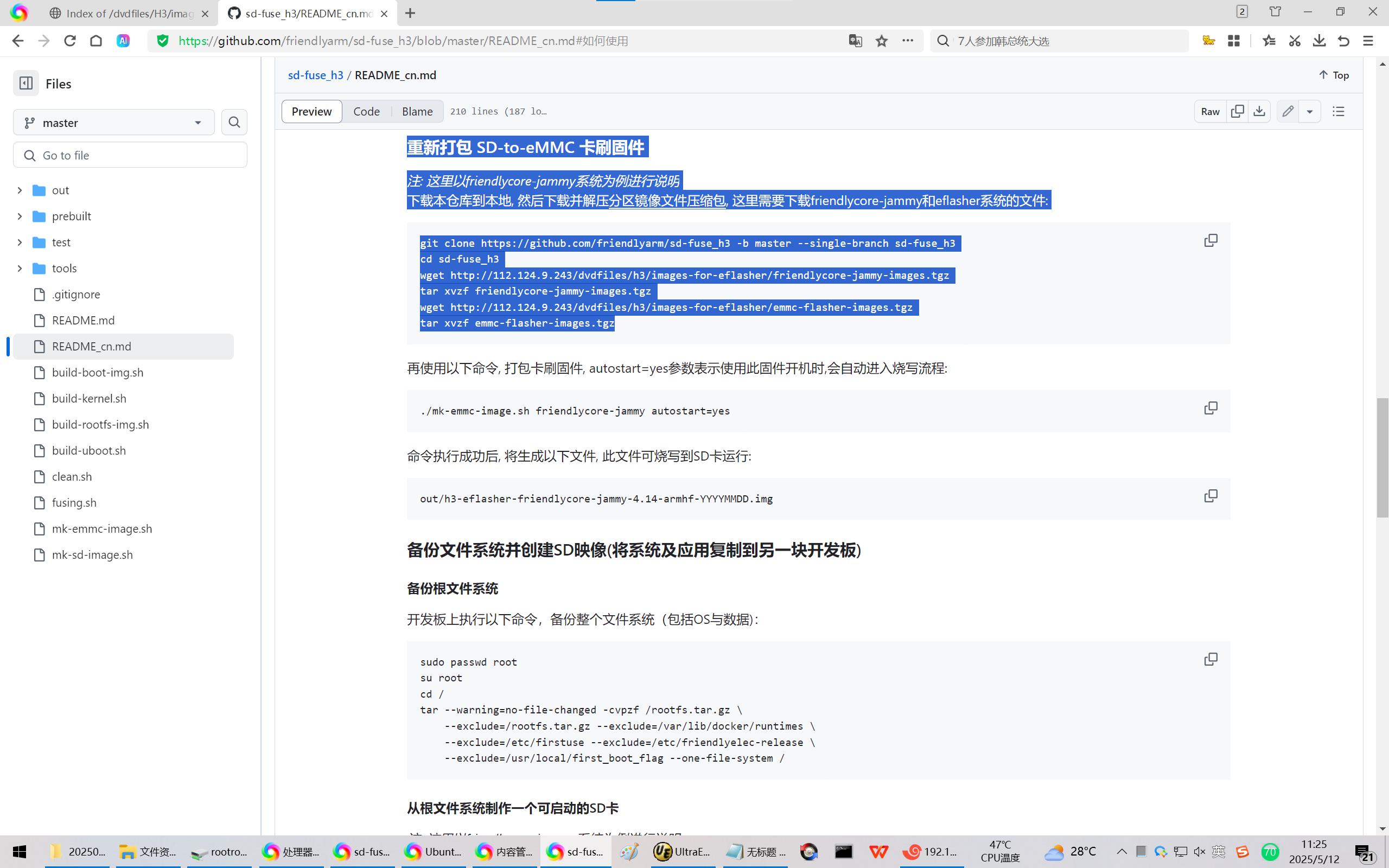Open browser translate page icon
The image size is (1389, 868).
(x=855, y=41)
